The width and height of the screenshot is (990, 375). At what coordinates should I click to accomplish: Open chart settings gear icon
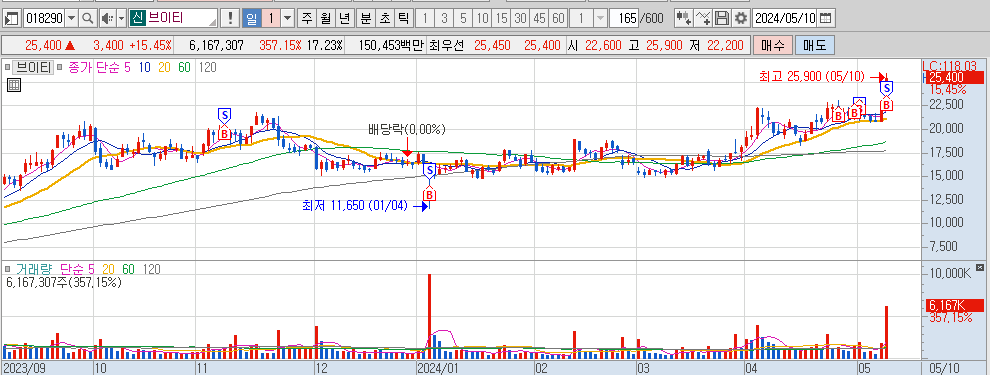[x=741, y=18]
